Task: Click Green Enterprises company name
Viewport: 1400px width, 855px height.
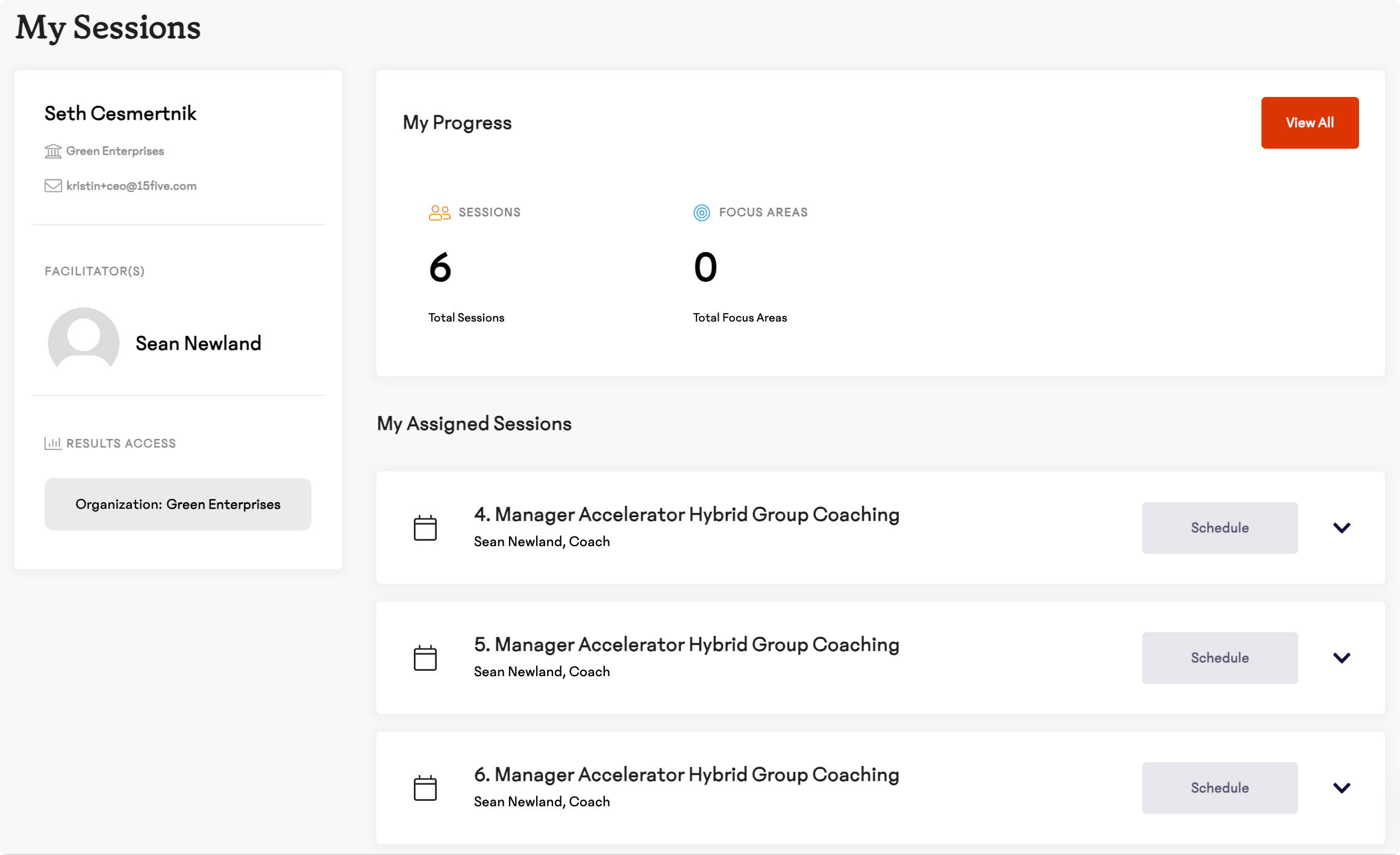Action: tap(115, 151)
